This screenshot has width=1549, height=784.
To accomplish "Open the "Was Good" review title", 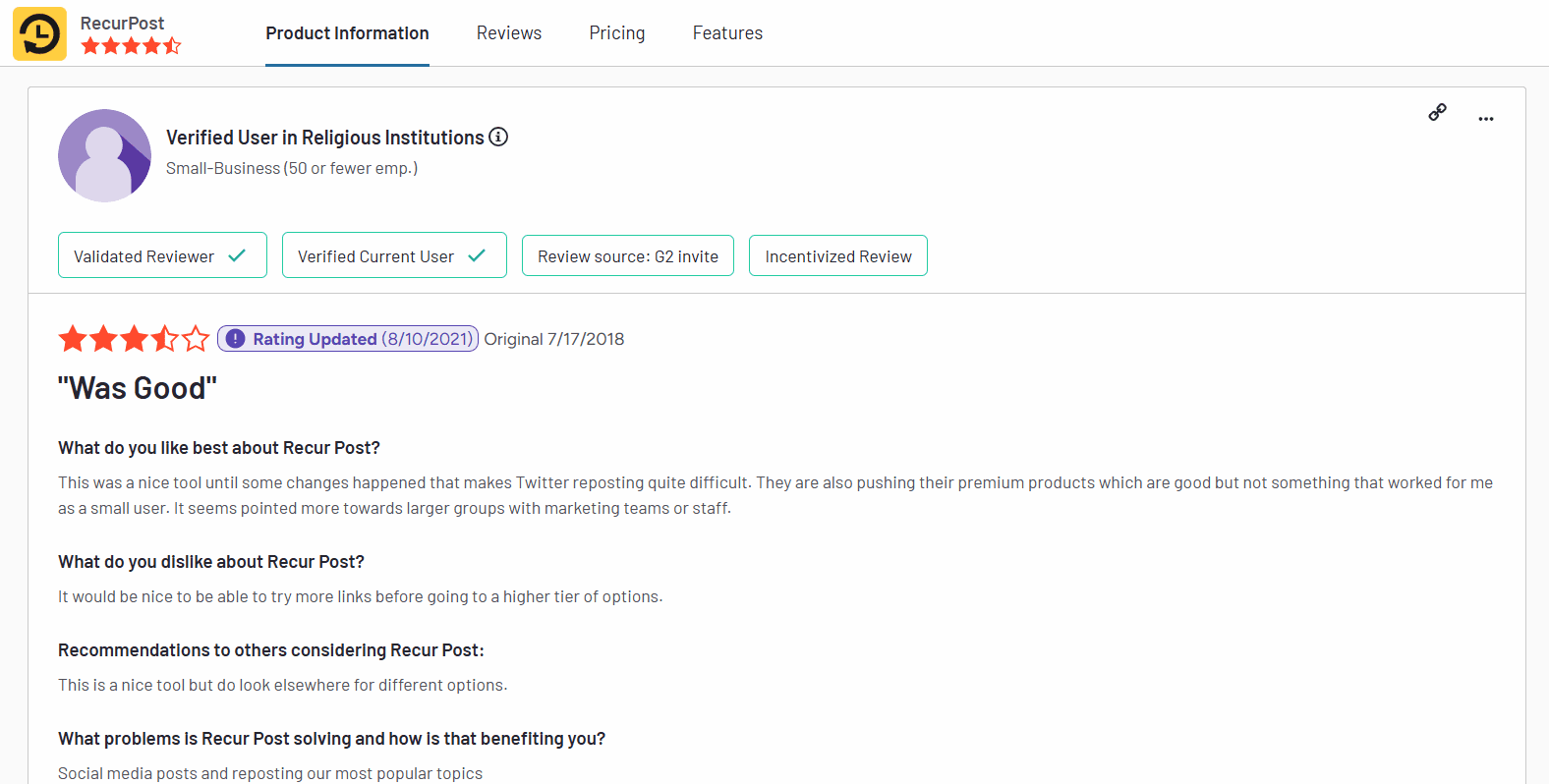I will (x=137, y=388).
